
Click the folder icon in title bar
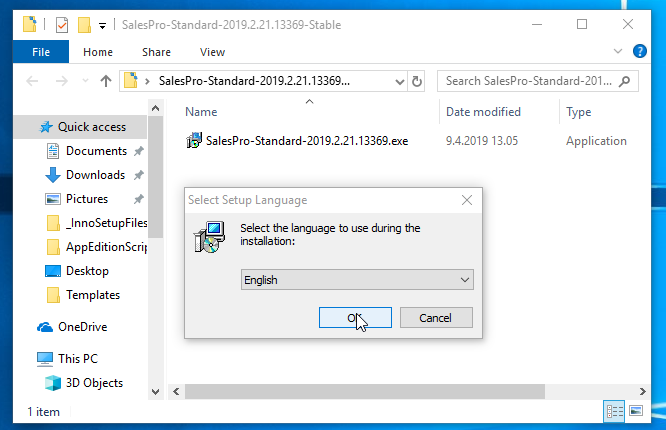[29, 24]
